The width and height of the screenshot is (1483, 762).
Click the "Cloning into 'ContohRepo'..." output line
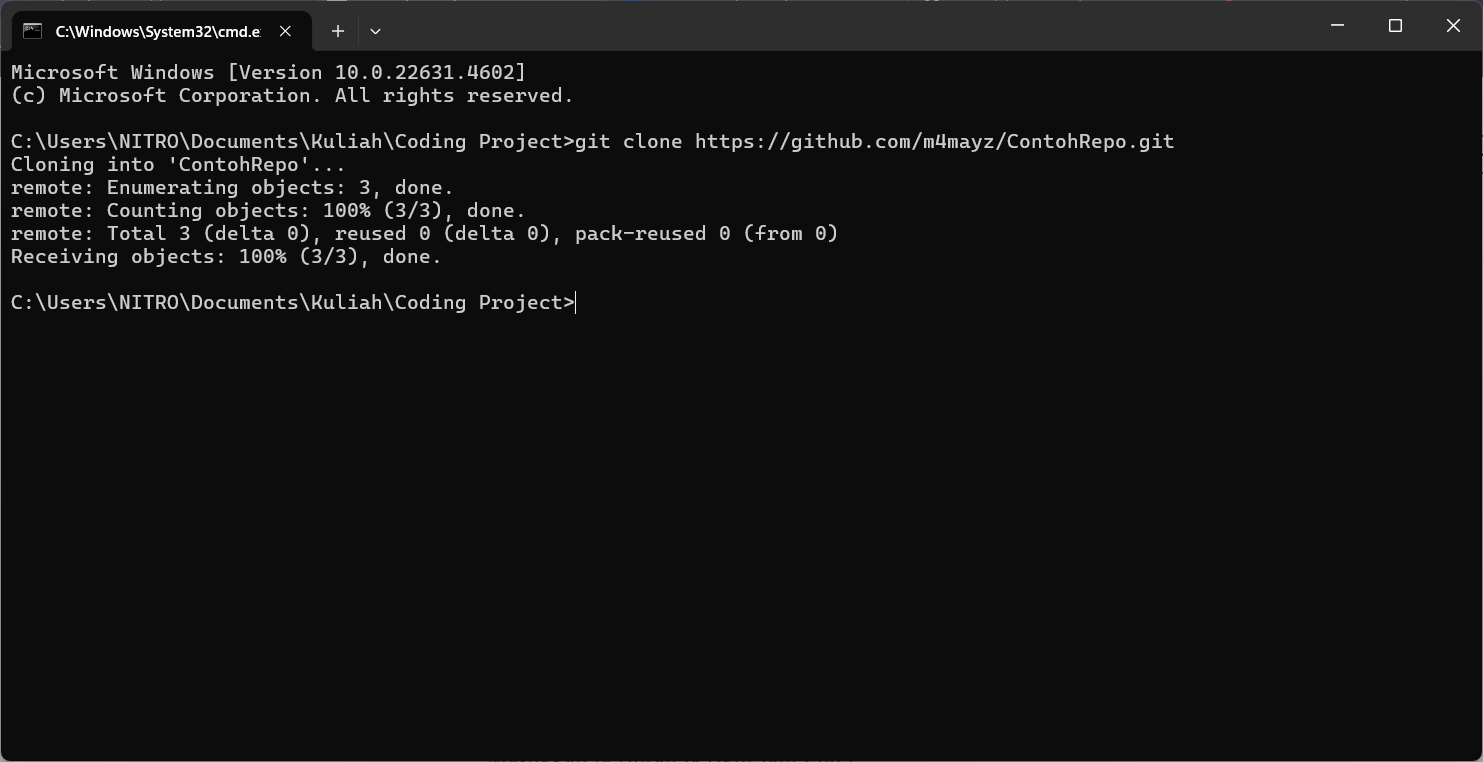178,164
